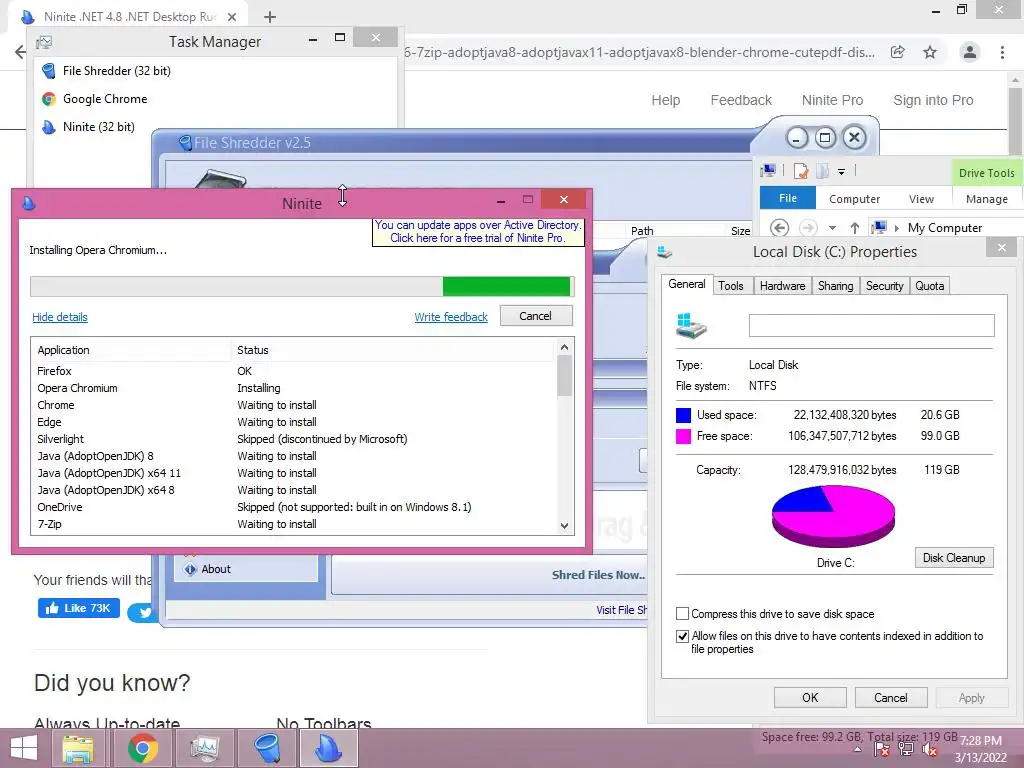Click the Drive C pie chart
This screenshot has height=768, width=1024.
833,516
